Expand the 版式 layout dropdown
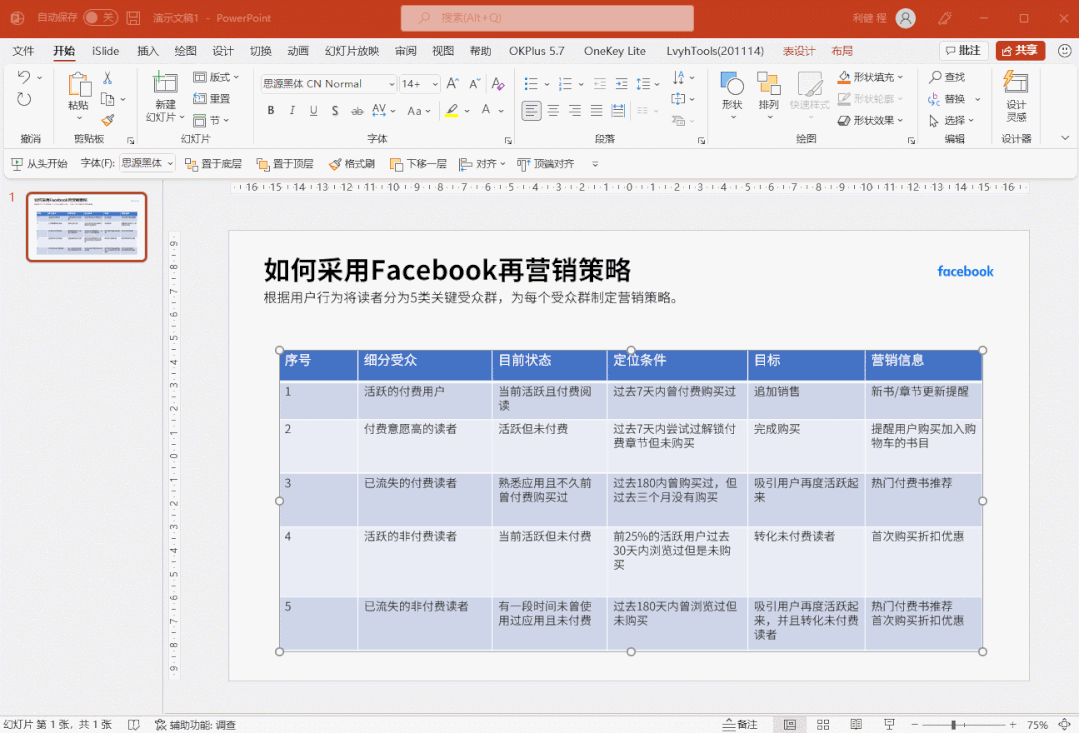Viewport: 1079px width, 733px height. tap(216, 77)
